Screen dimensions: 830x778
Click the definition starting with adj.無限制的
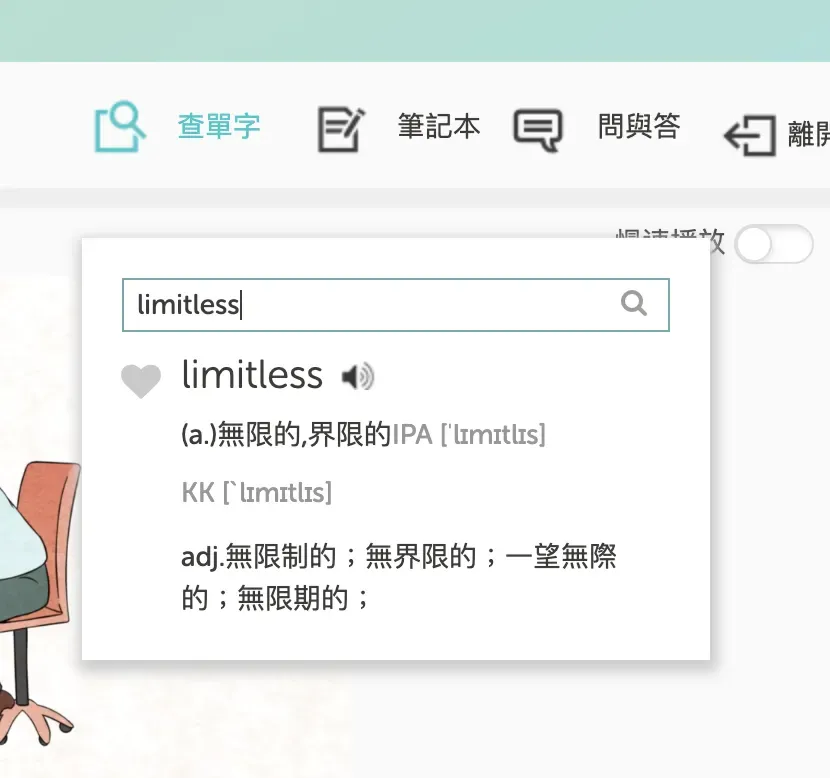click(x=399, y=577)
